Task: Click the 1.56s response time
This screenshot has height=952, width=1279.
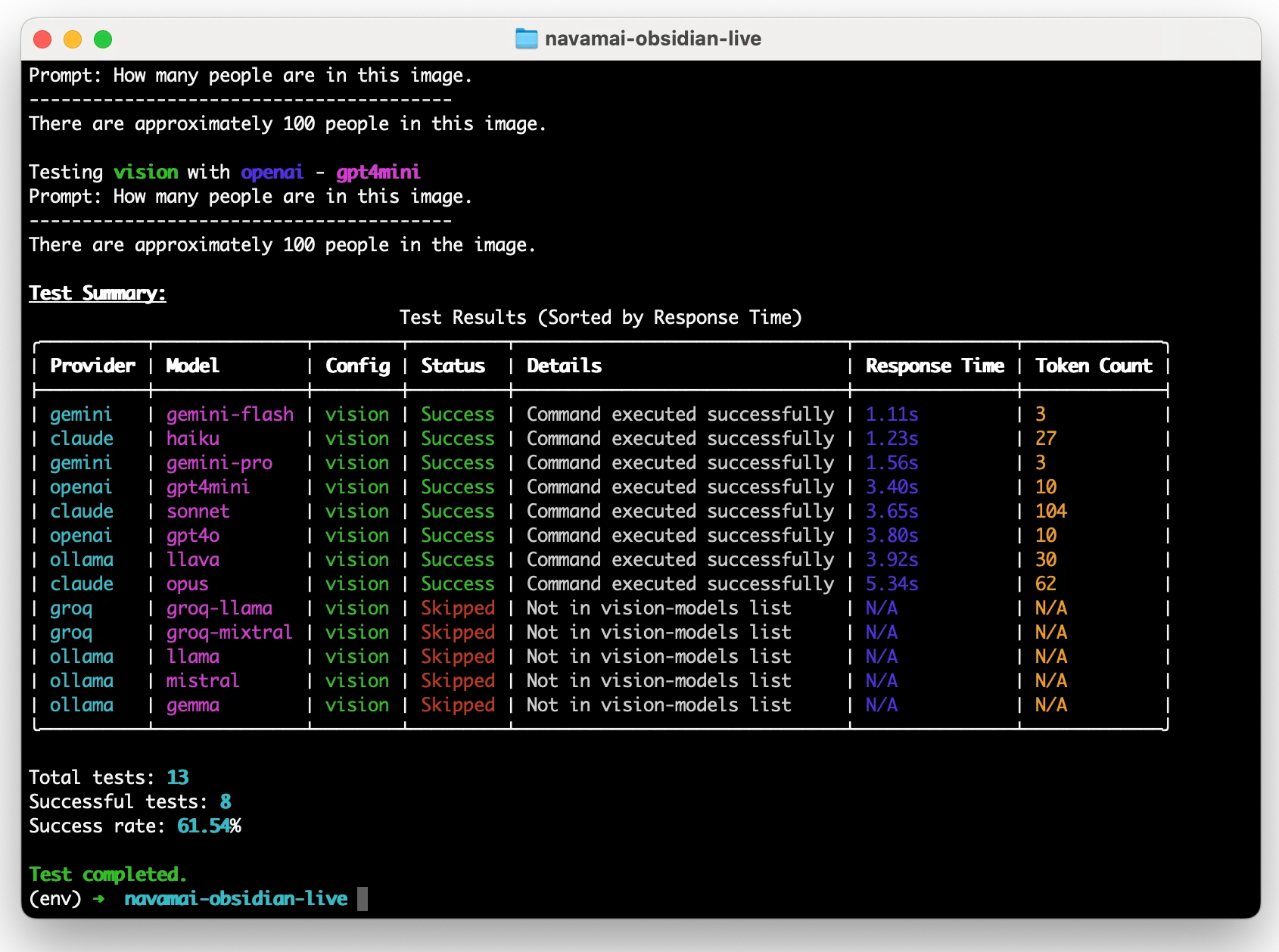Action: 892,462
